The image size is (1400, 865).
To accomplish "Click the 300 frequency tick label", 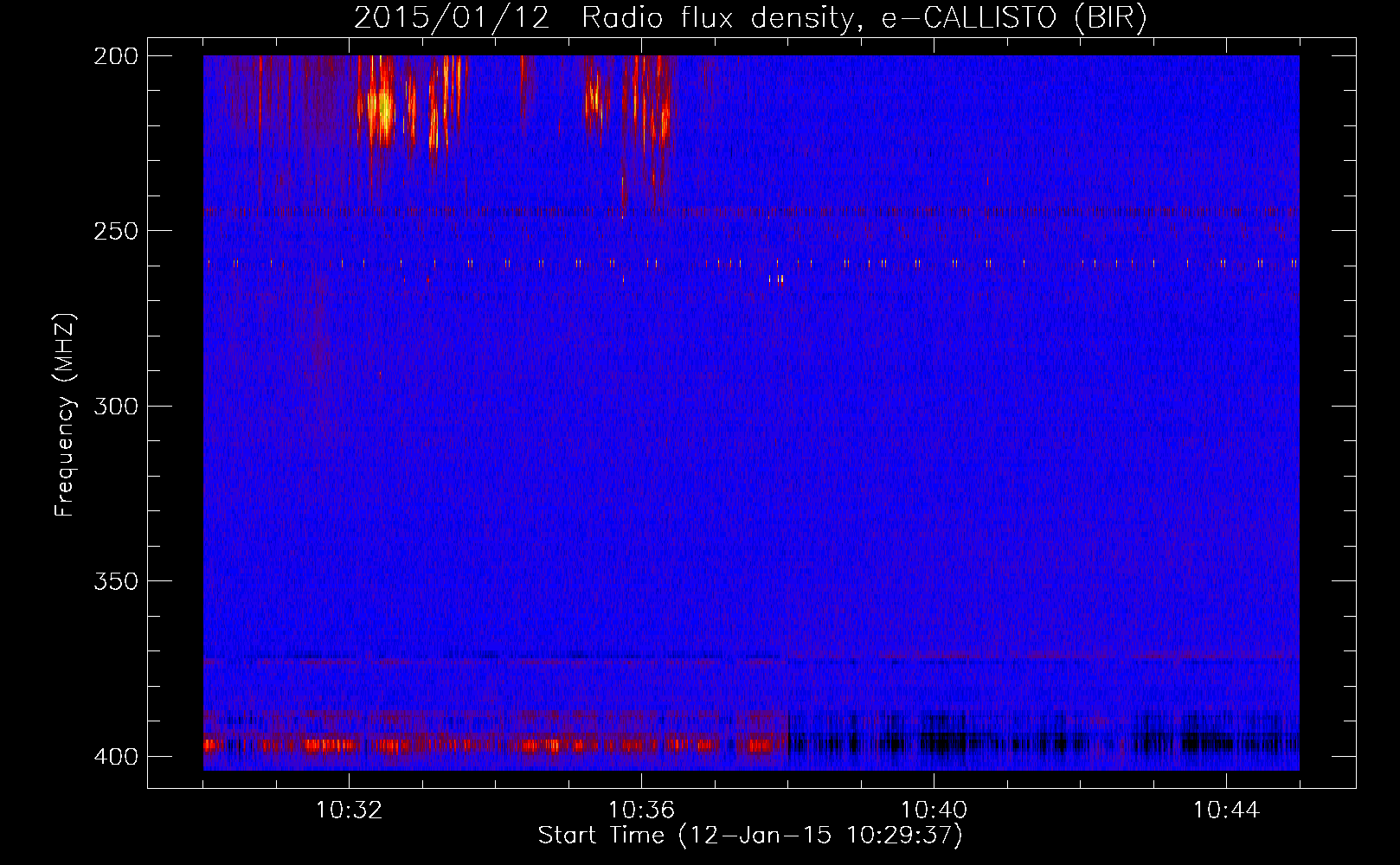I will click(x=115, y=406).
